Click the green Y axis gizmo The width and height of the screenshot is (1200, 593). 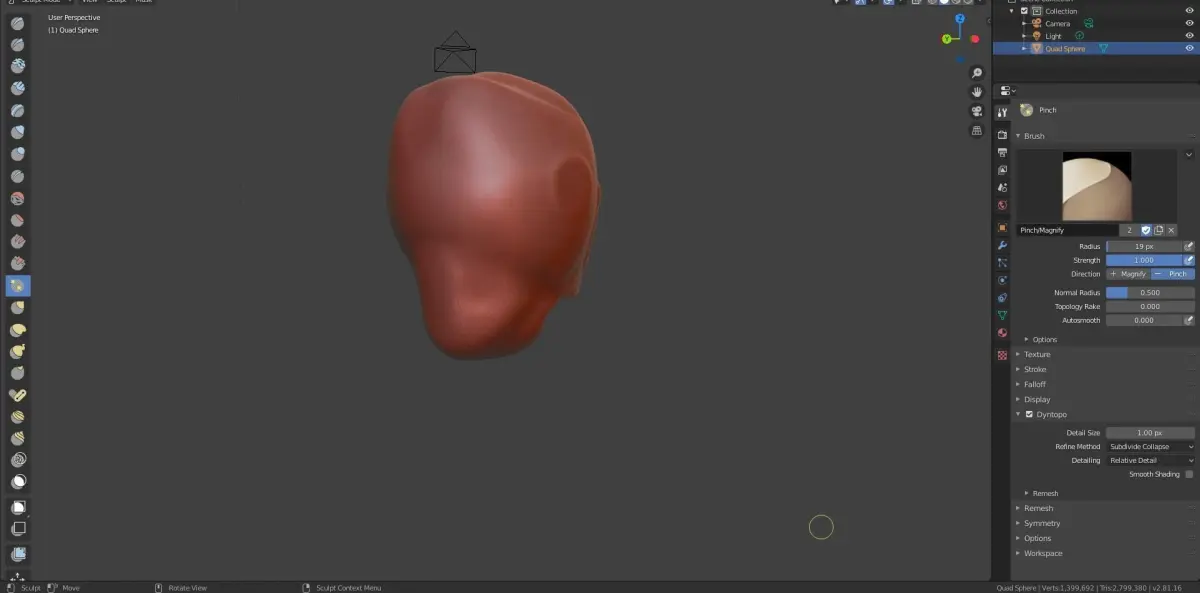(947, 39)
